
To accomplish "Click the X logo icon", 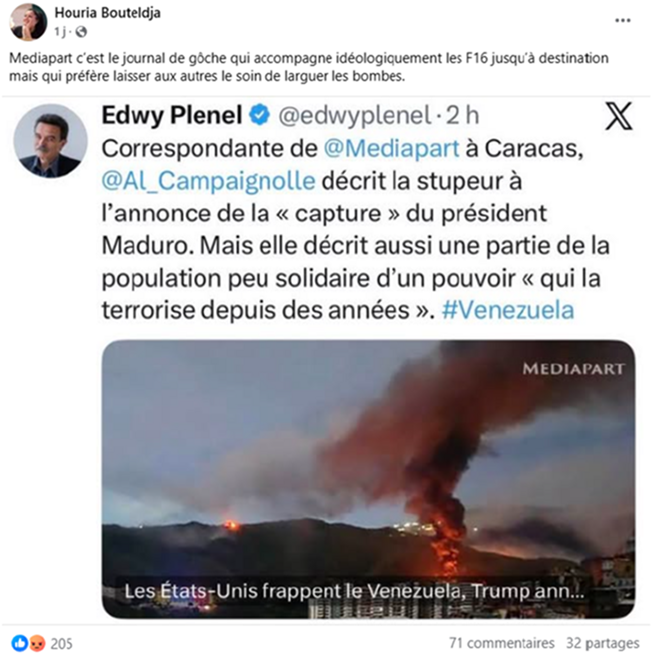I will 619,116.
